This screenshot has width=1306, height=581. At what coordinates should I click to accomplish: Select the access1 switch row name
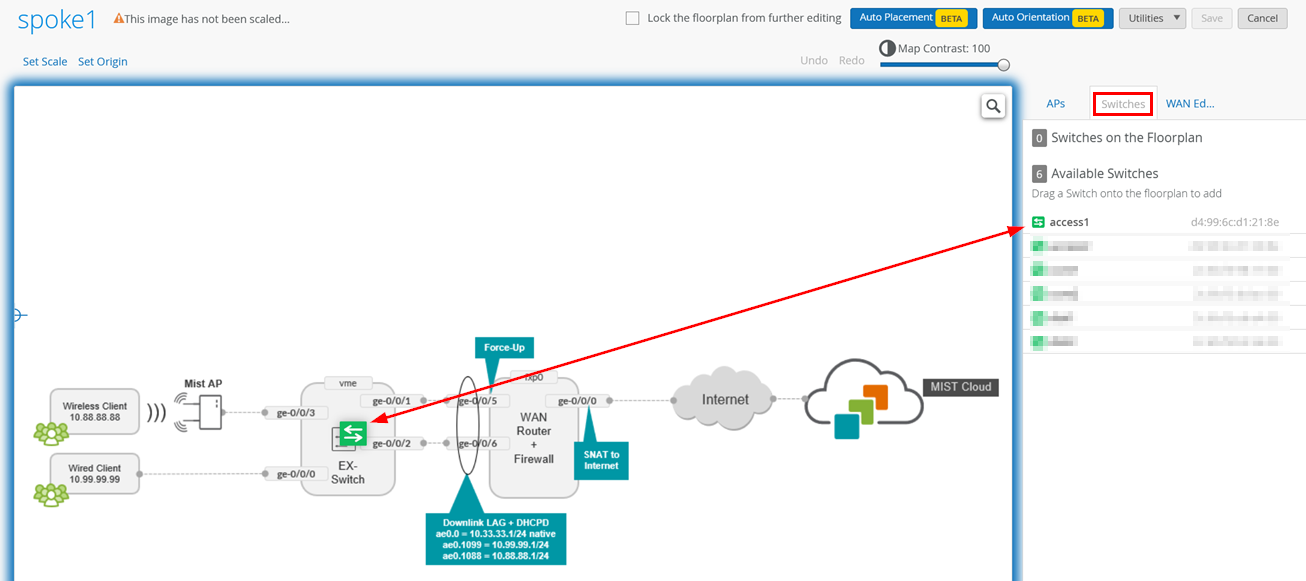tap(1069, 222)
